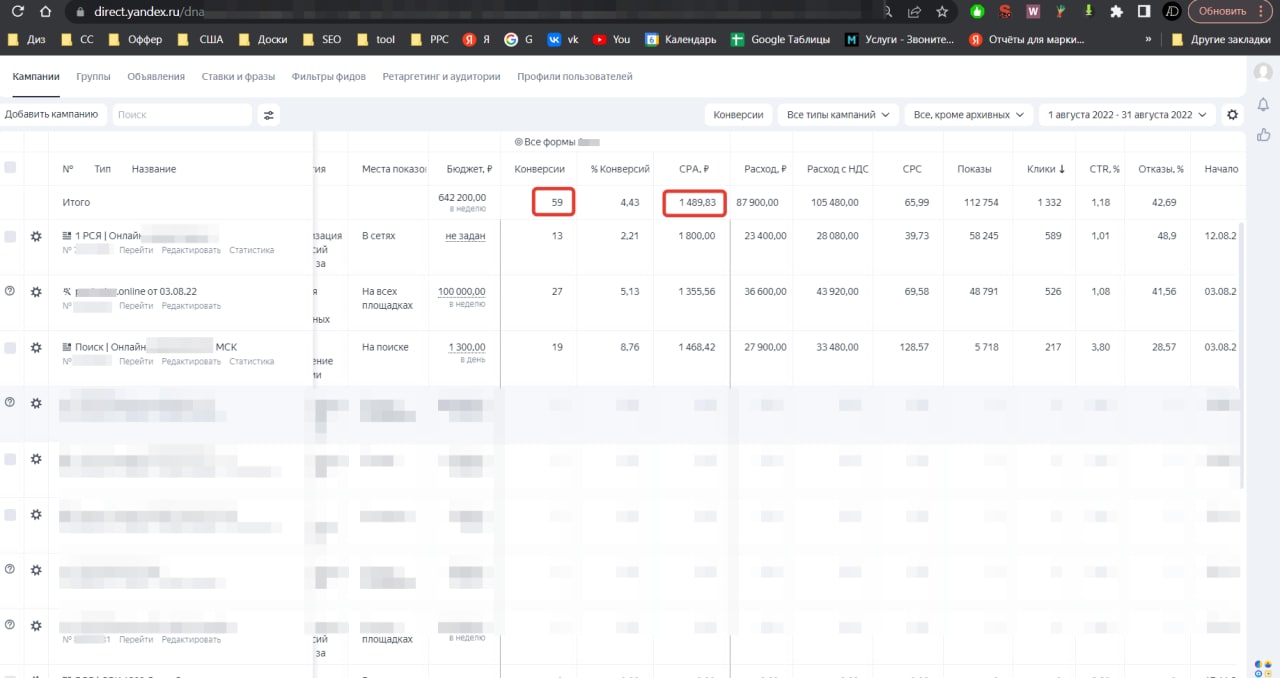Switch to the Группы tab
The width and height of the screenshot is (1280, 678).
tap(93, 76)
